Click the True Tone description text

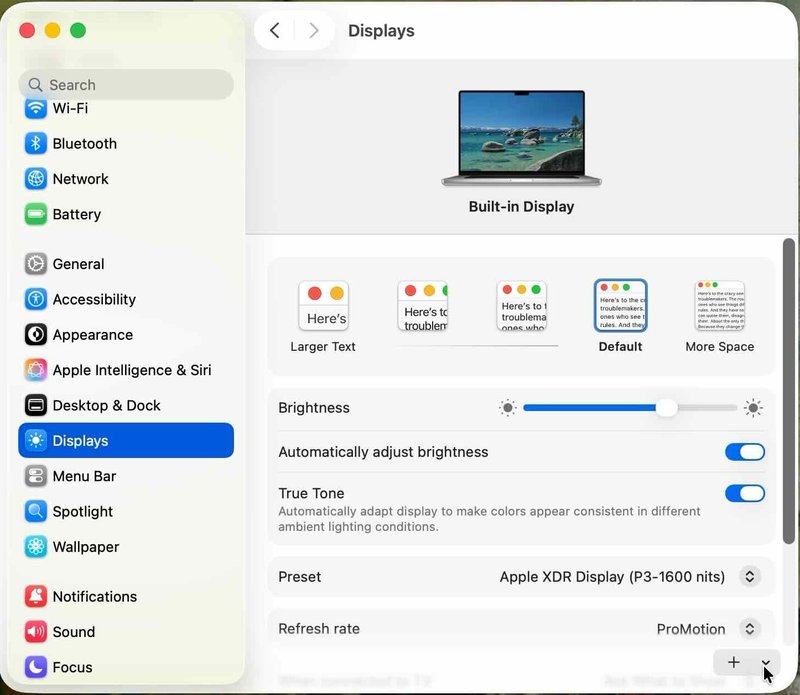point(489,519)
